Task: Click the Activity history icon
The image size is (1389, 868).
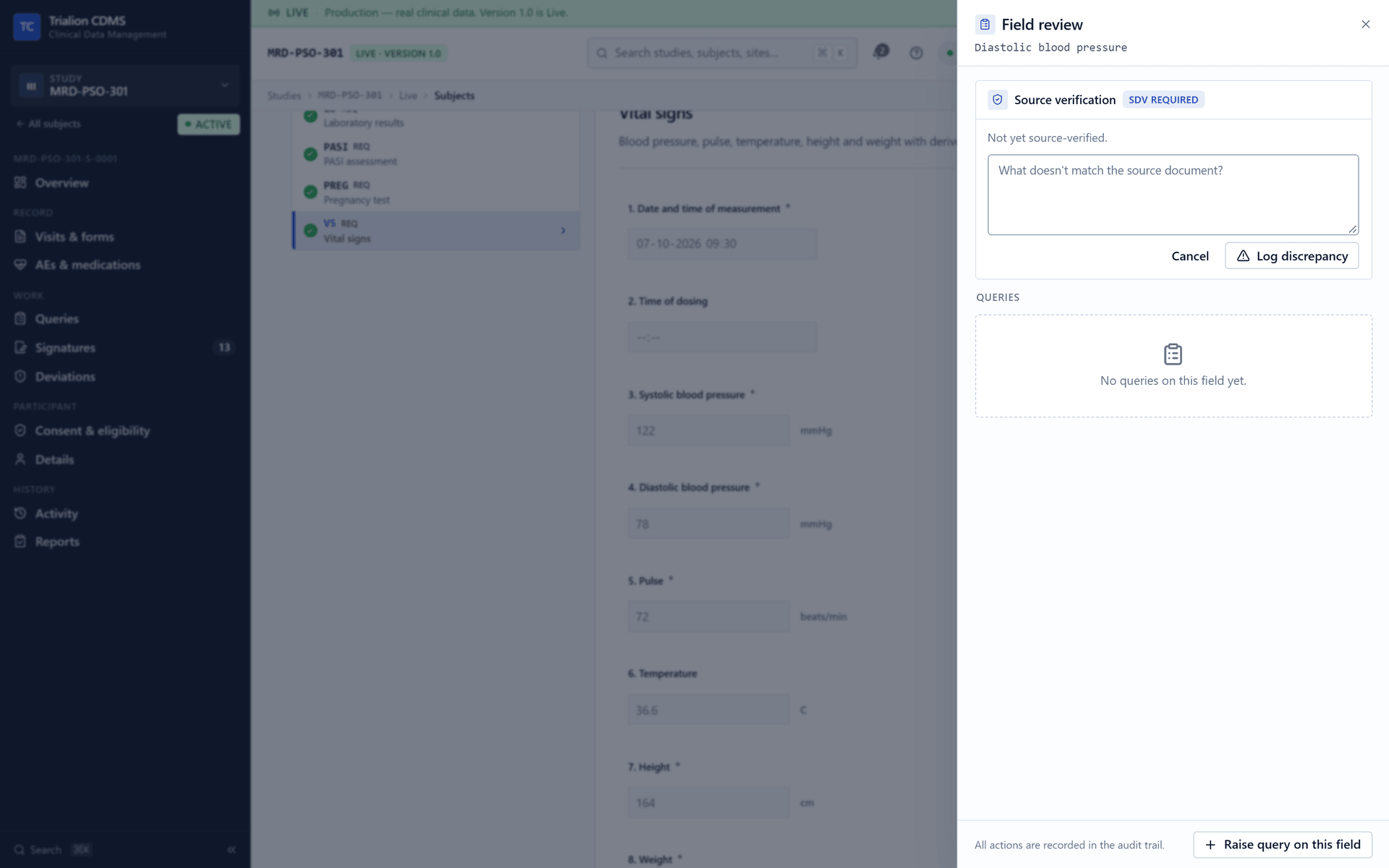Action: 20,514
